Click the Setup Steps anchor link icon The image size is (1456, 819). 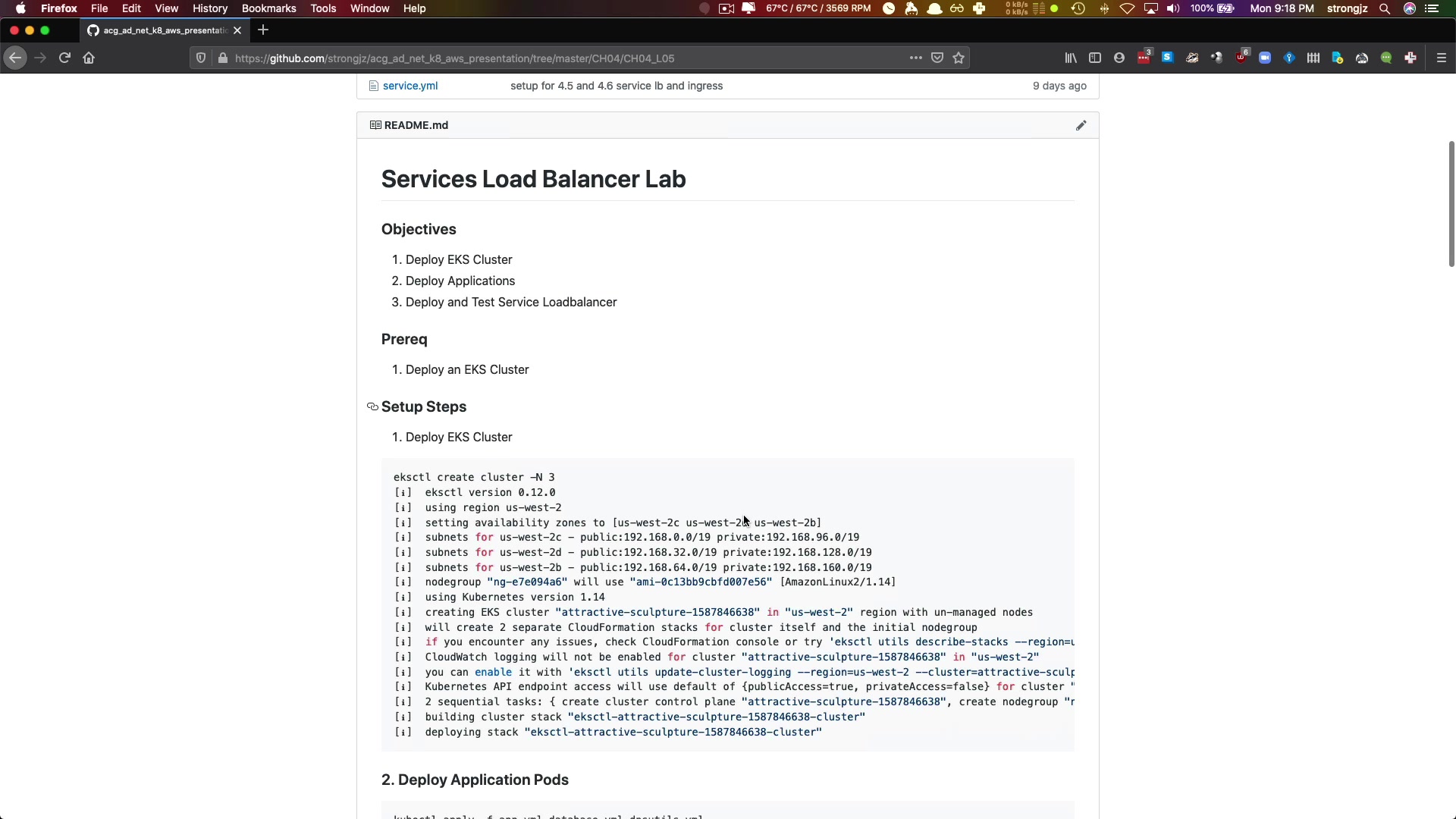[x=372, y=407]
